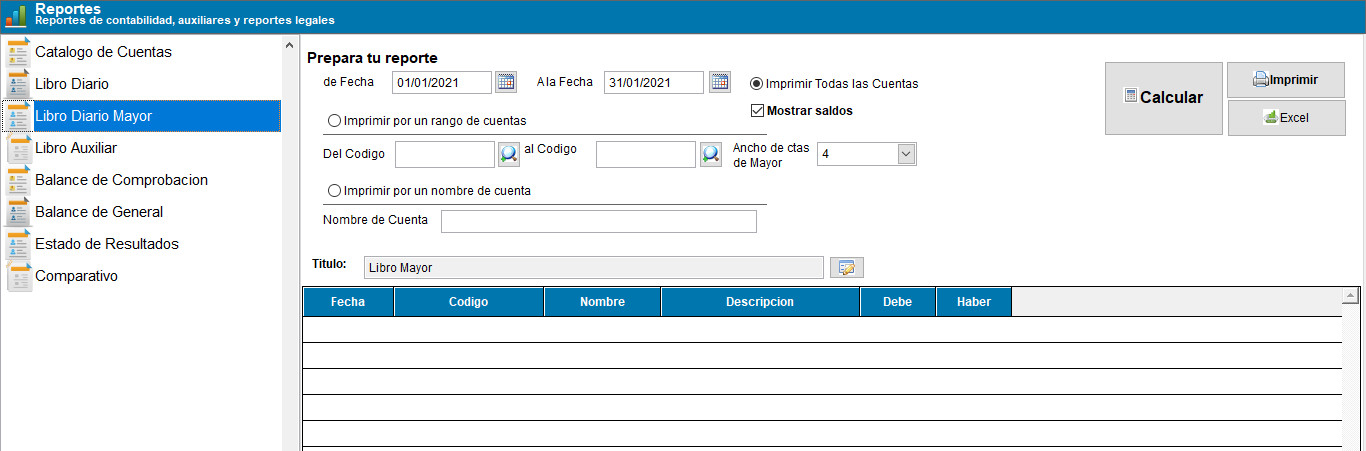This screenshot has height=451, width=1366.
Task: Click the Estado de Resultados report icon
Action: [18, 244]
